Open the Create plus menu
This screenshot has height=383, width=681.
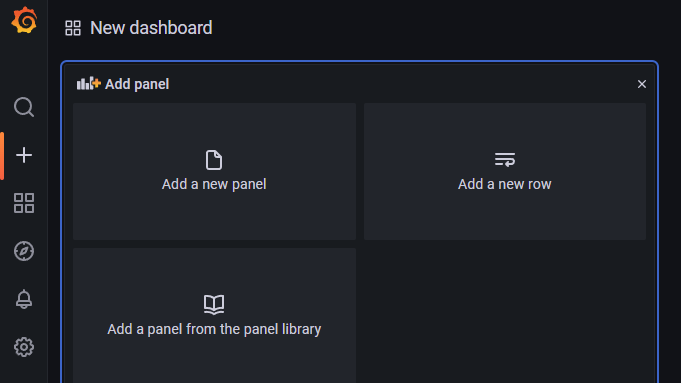click(24, 155)
